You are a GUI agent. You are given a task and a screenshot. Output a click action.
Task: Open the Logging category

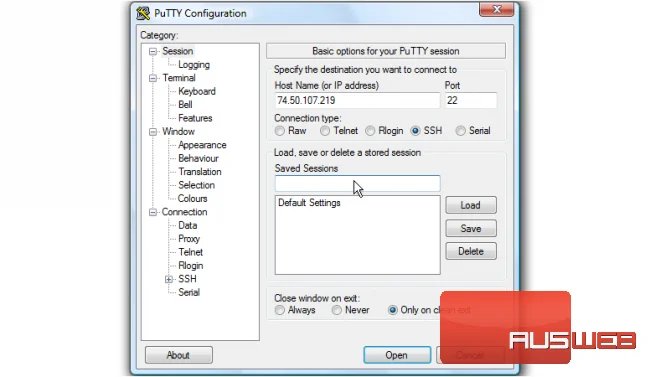[x=194, y=65]
